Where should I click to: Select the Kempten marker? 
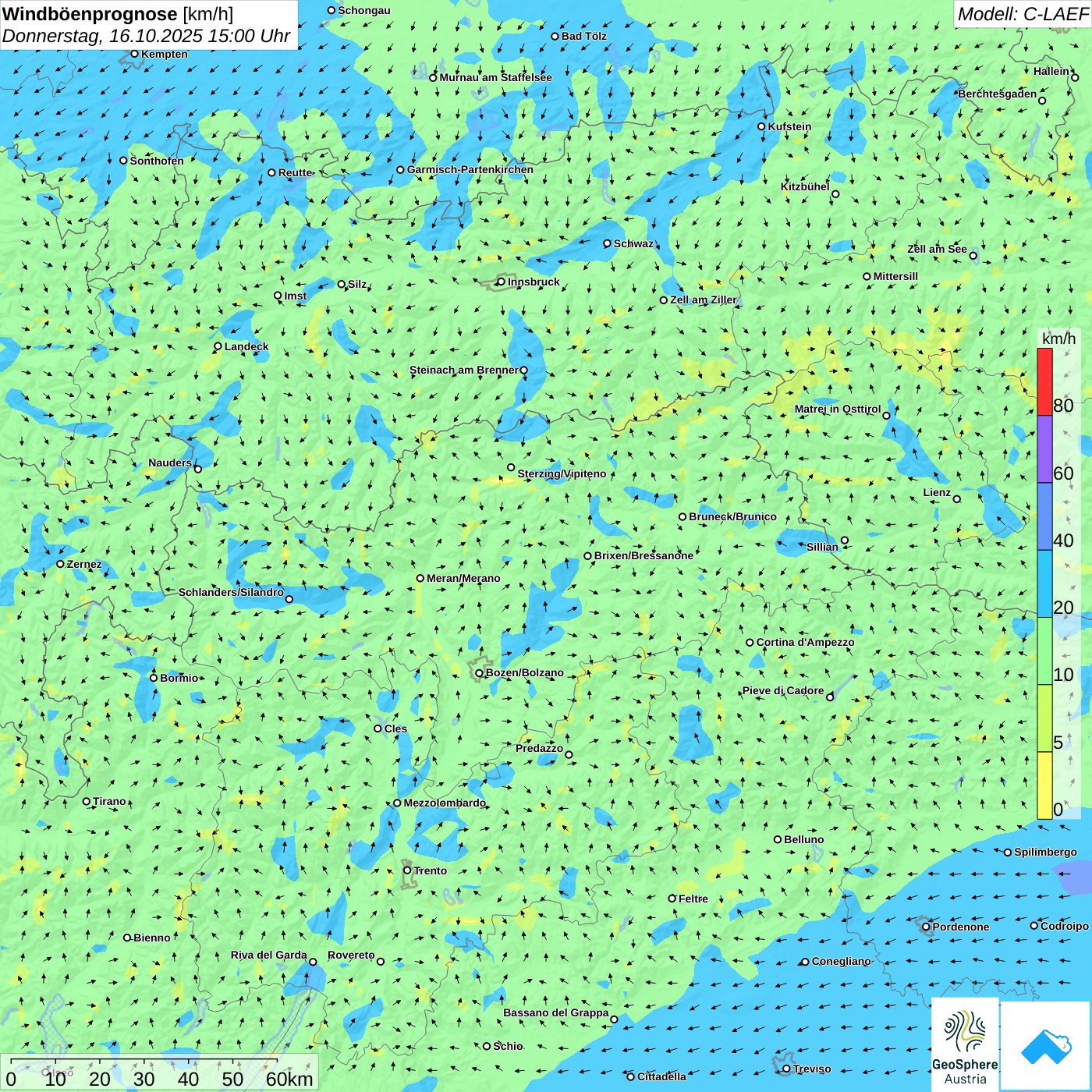[x=134, y=54]
